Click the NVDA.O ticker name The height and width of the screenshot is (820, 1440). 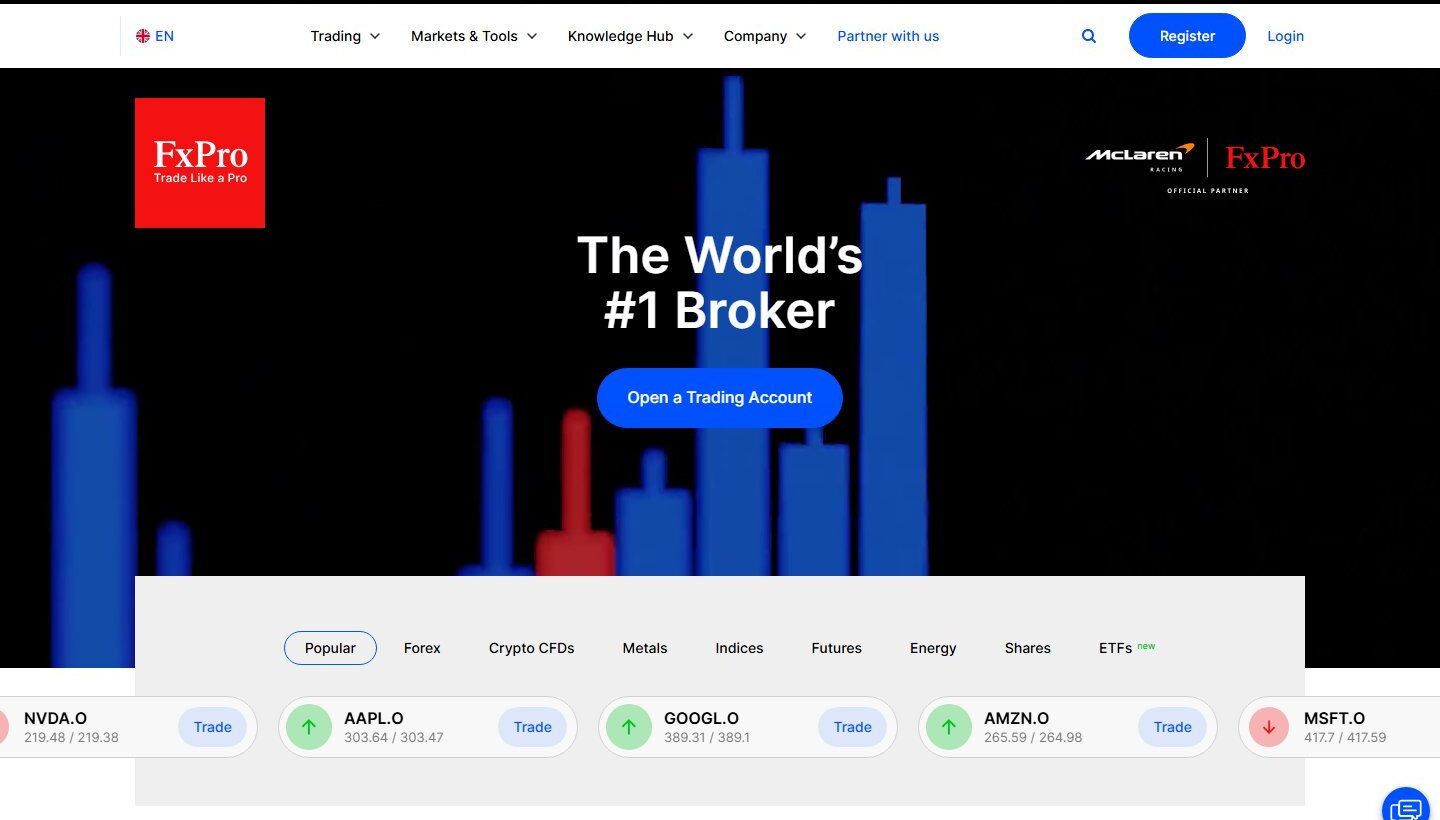(x=55, y=718)
